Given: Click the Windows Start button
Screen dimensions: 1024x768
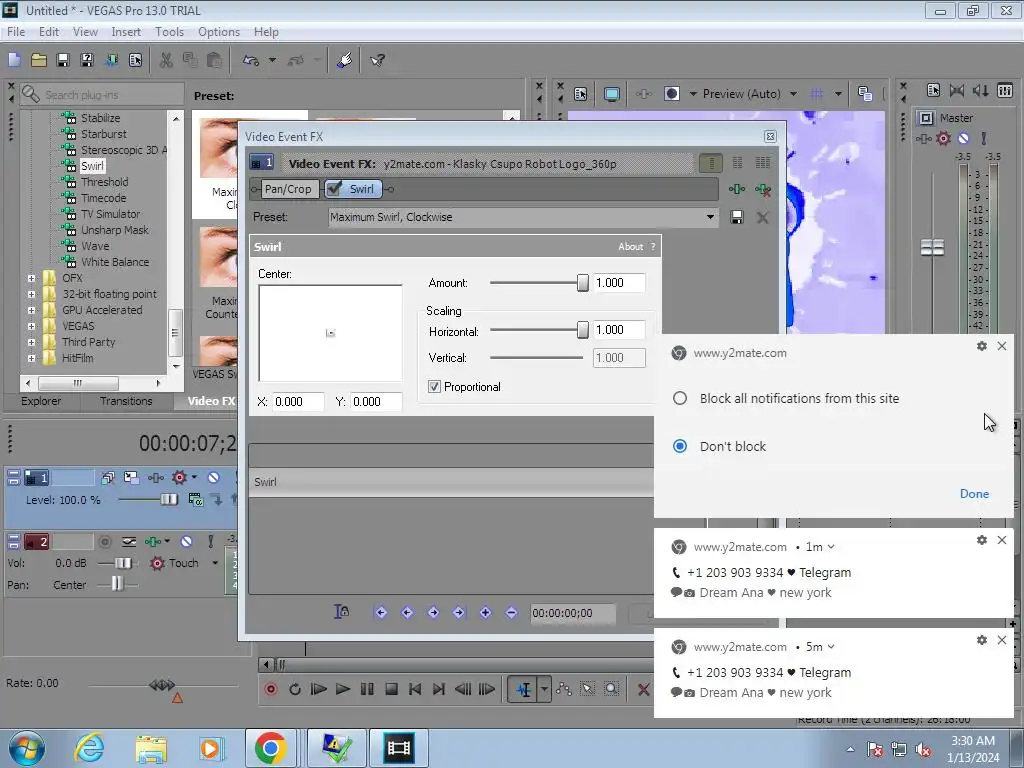Looking at the screenshot, I should point(27,748).
